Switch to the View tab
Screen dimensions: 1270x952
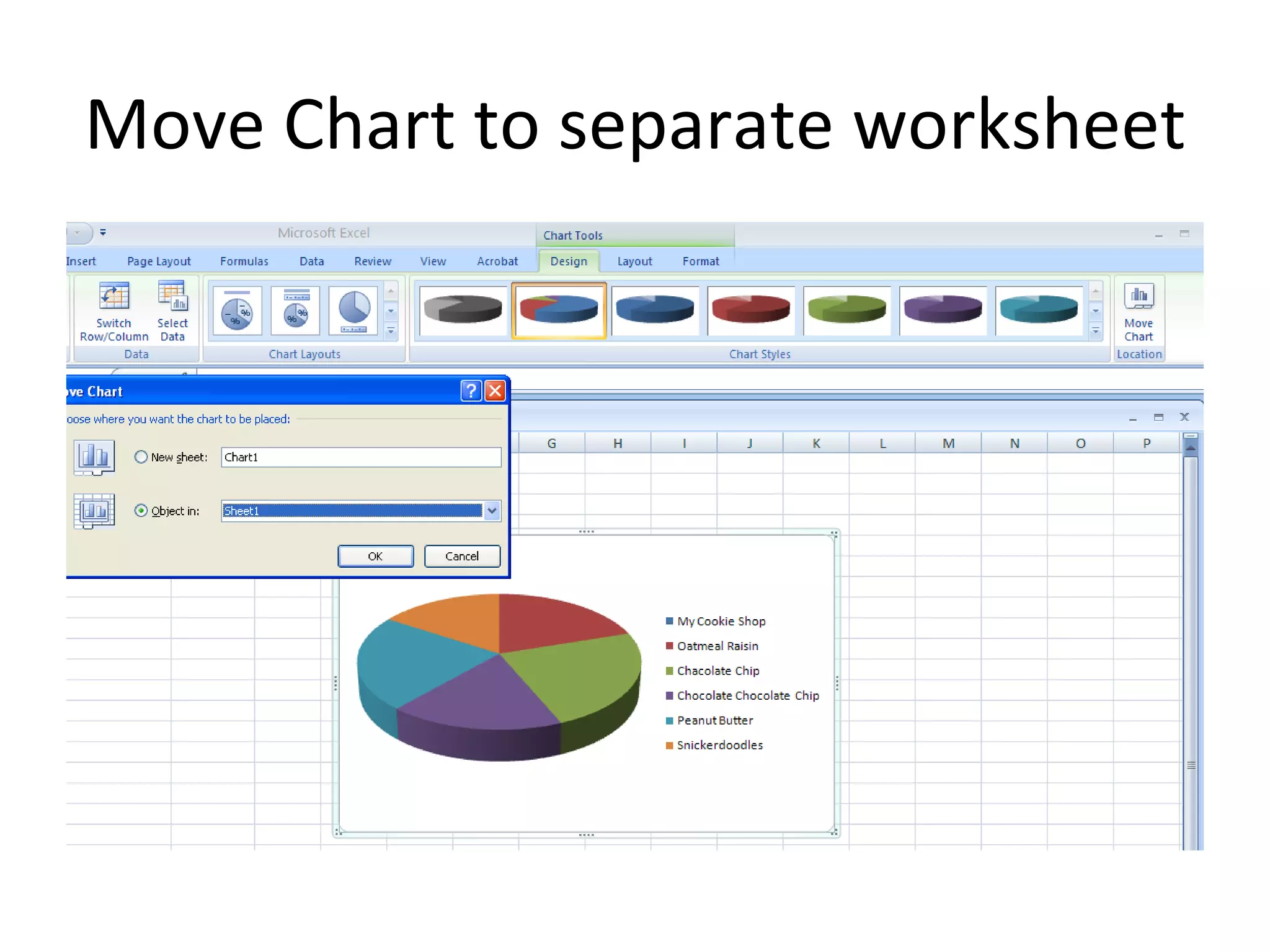[x=433, y=262]
